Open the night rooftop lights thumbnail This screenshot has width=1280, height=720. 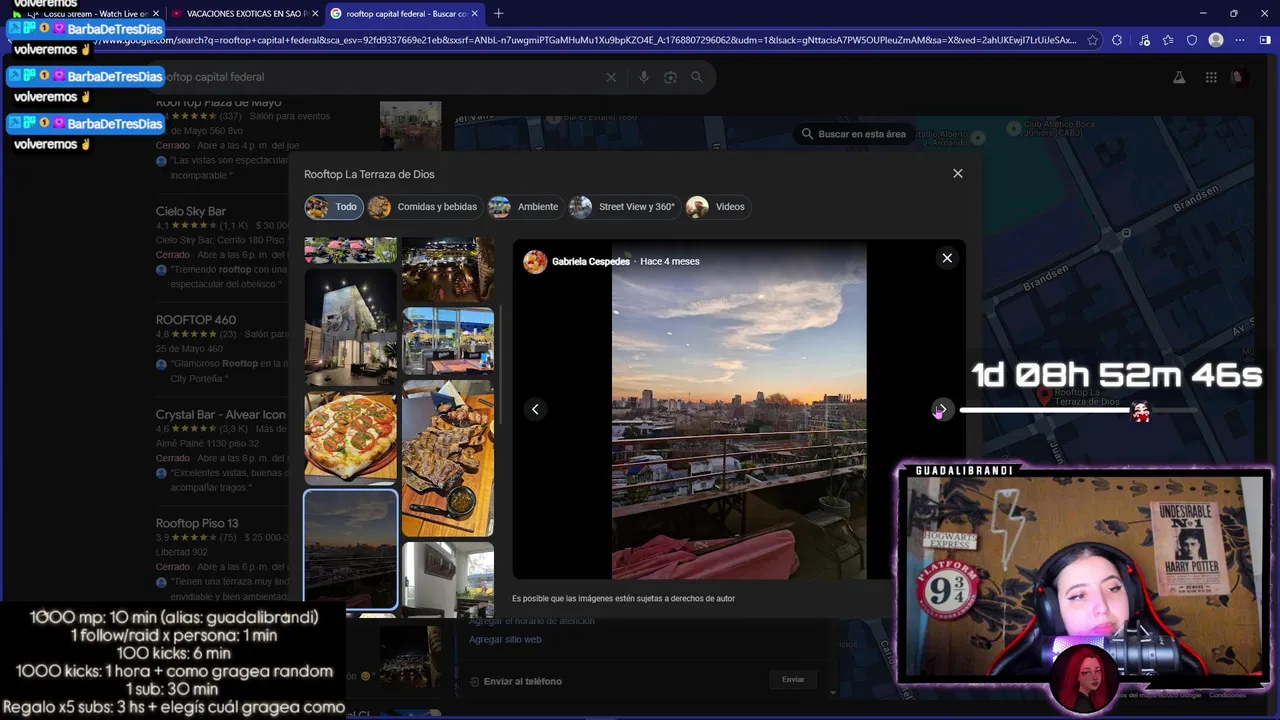coord(448,268)
